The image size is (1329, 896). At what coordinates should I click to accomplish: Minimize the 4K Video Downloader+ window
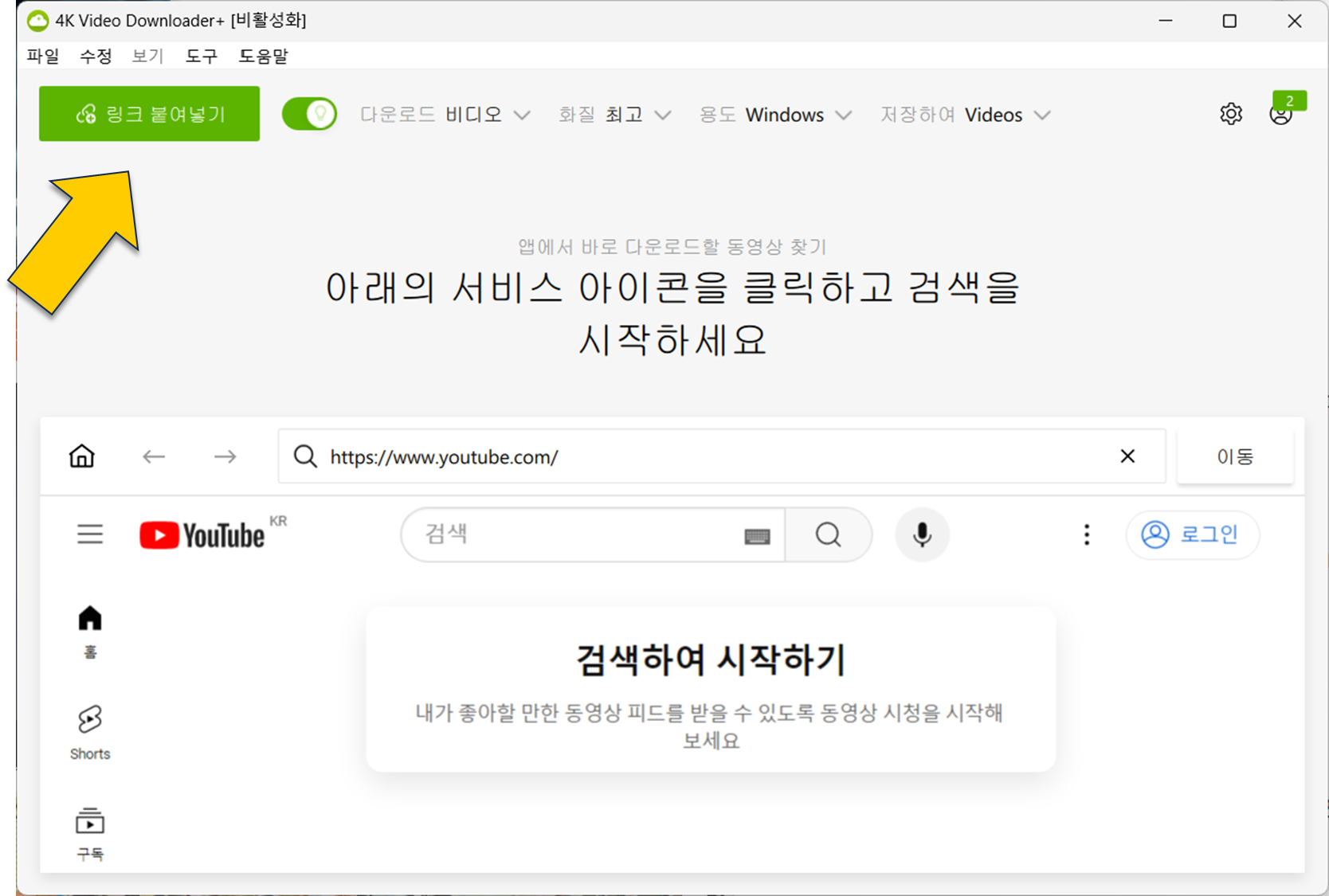coord(1166,21)
